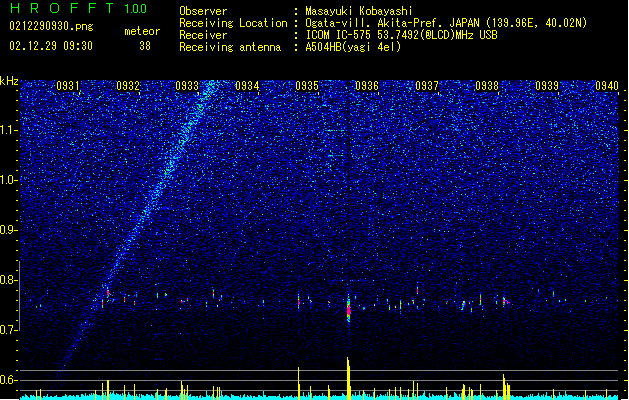Click the 0940 time marker
This screenshot has width=629, height=400.
(x=607, y=86)
